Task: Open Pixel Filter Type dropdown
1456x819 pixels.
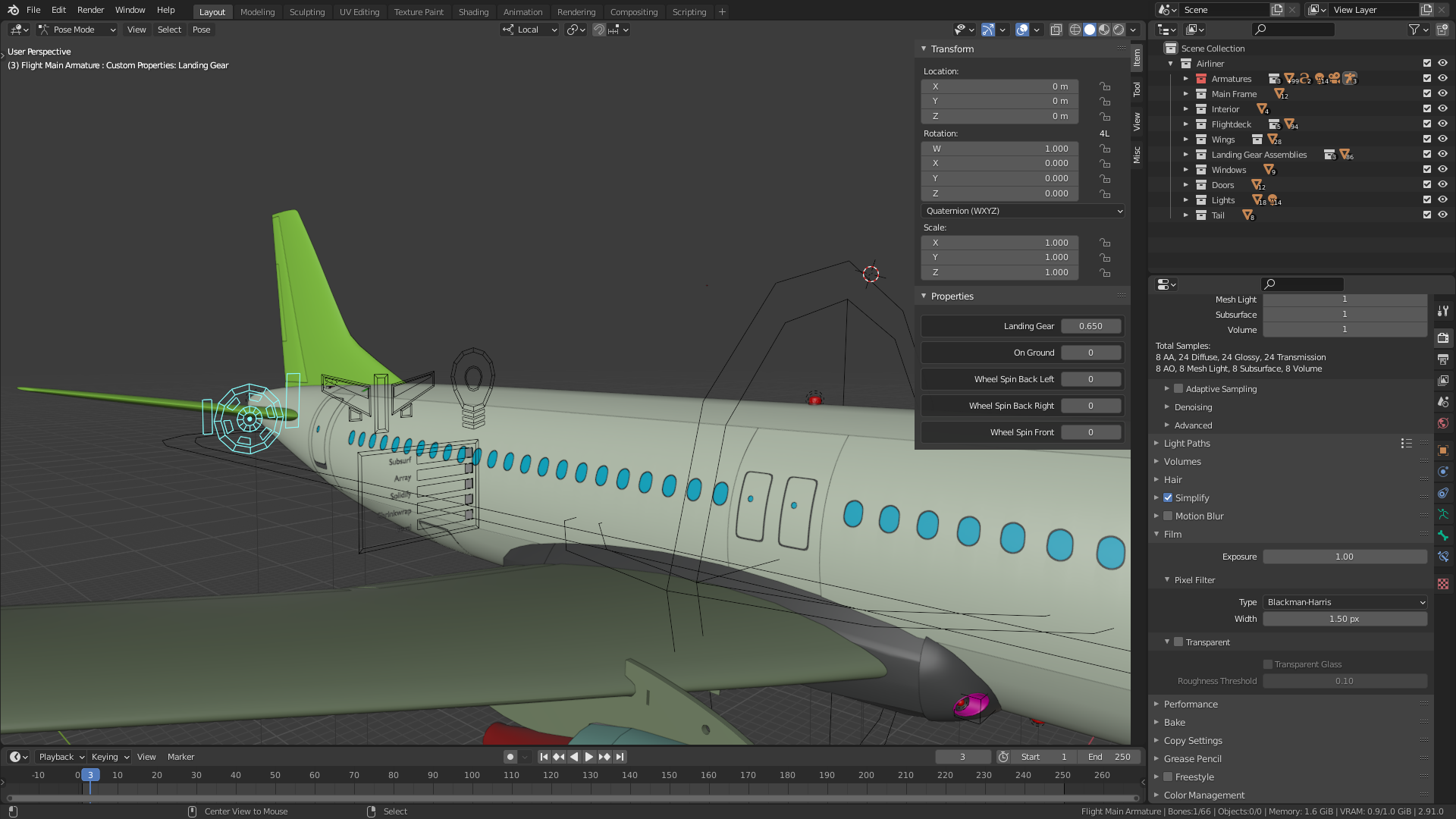Action: point(1345,602)
